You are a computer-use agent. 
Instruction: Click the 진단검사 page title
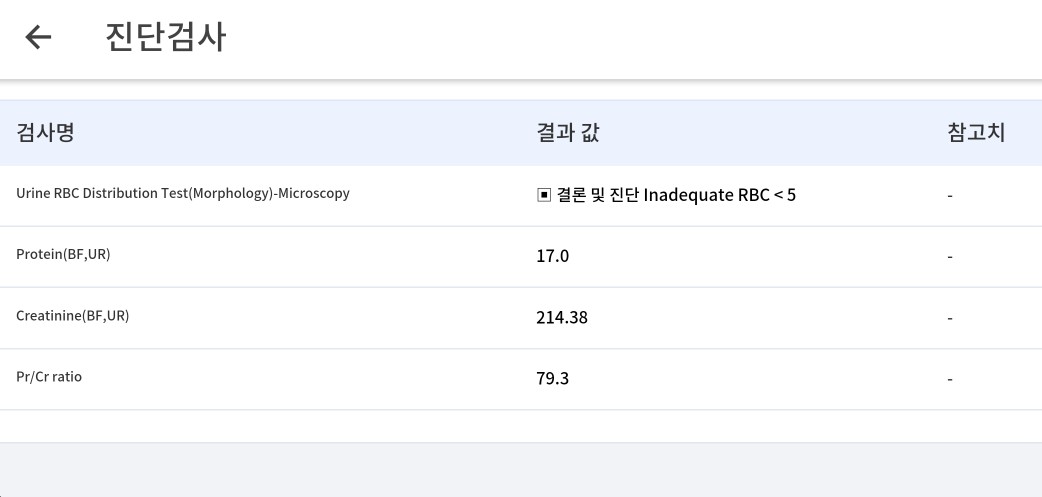click(166, 37)
